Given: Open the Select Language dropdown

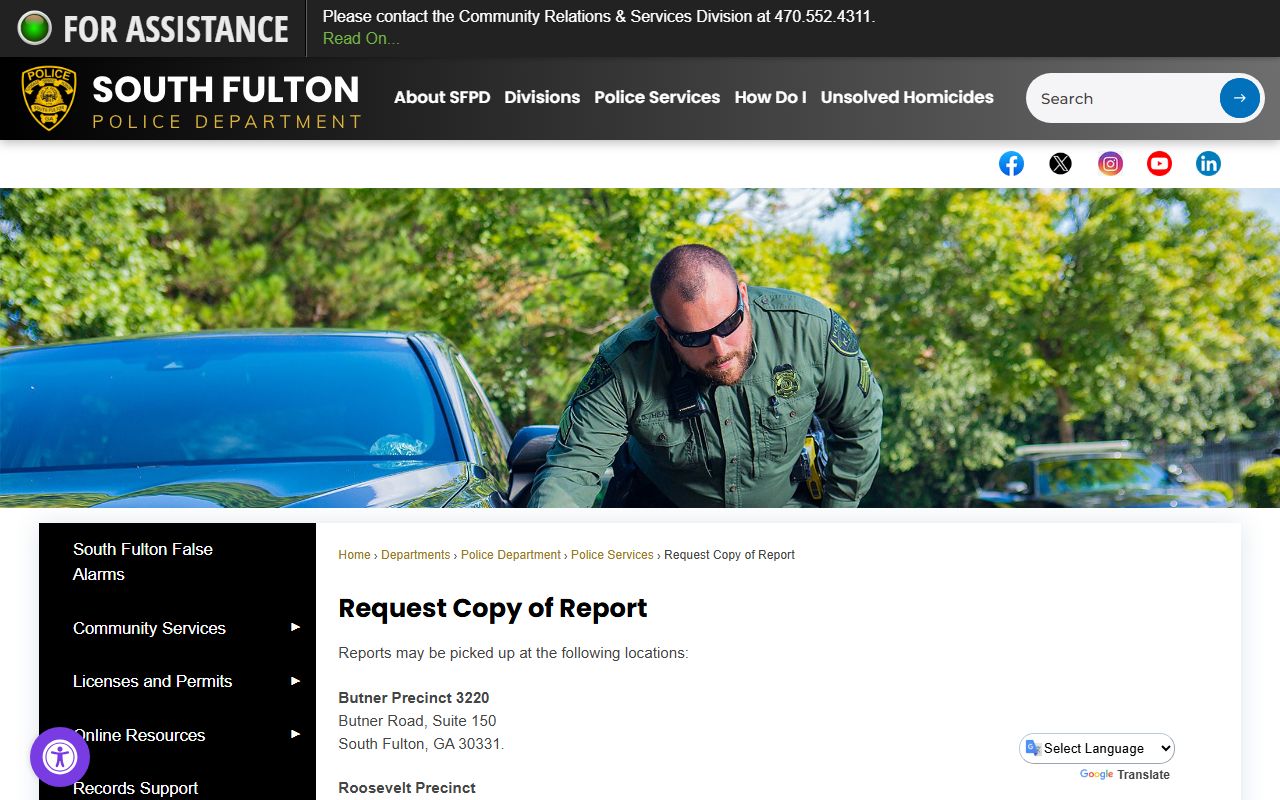Looking at the screenshot, I should [x=1097, y=748].
